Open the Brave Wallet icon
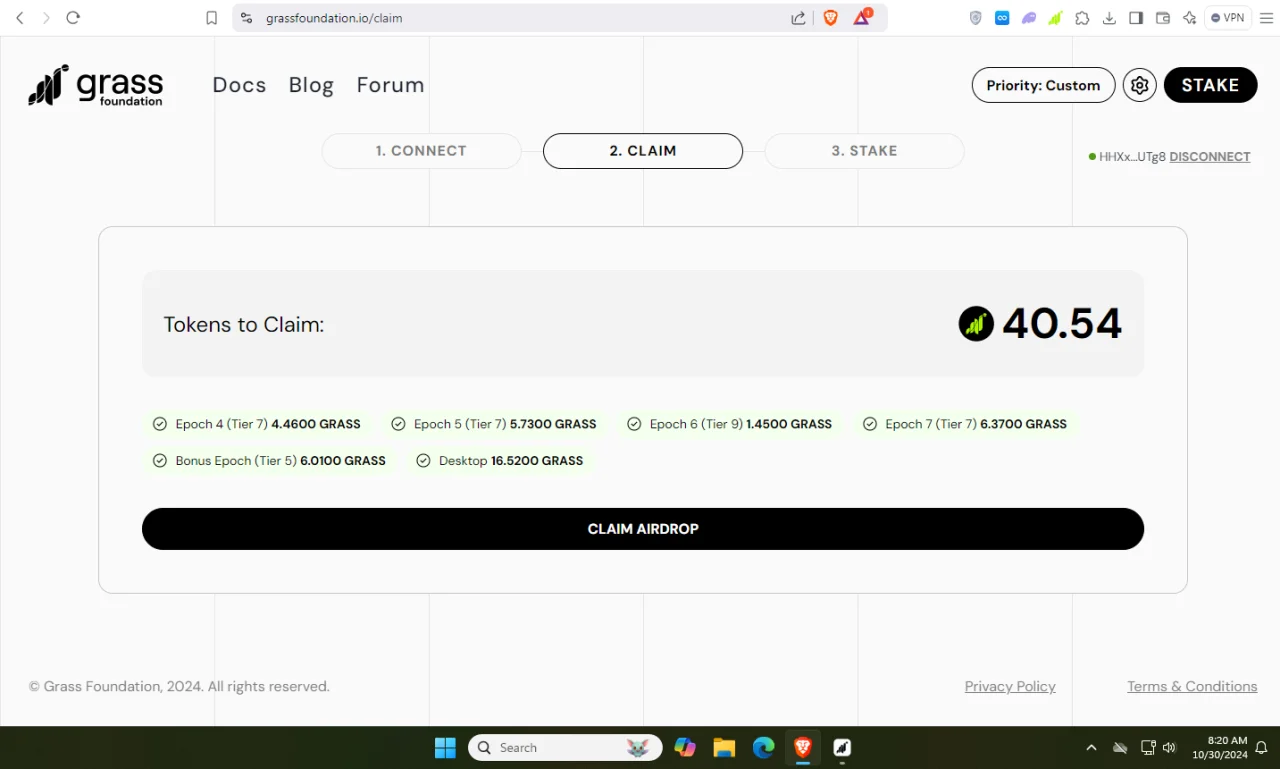1280x769 pixels. 1163,18
